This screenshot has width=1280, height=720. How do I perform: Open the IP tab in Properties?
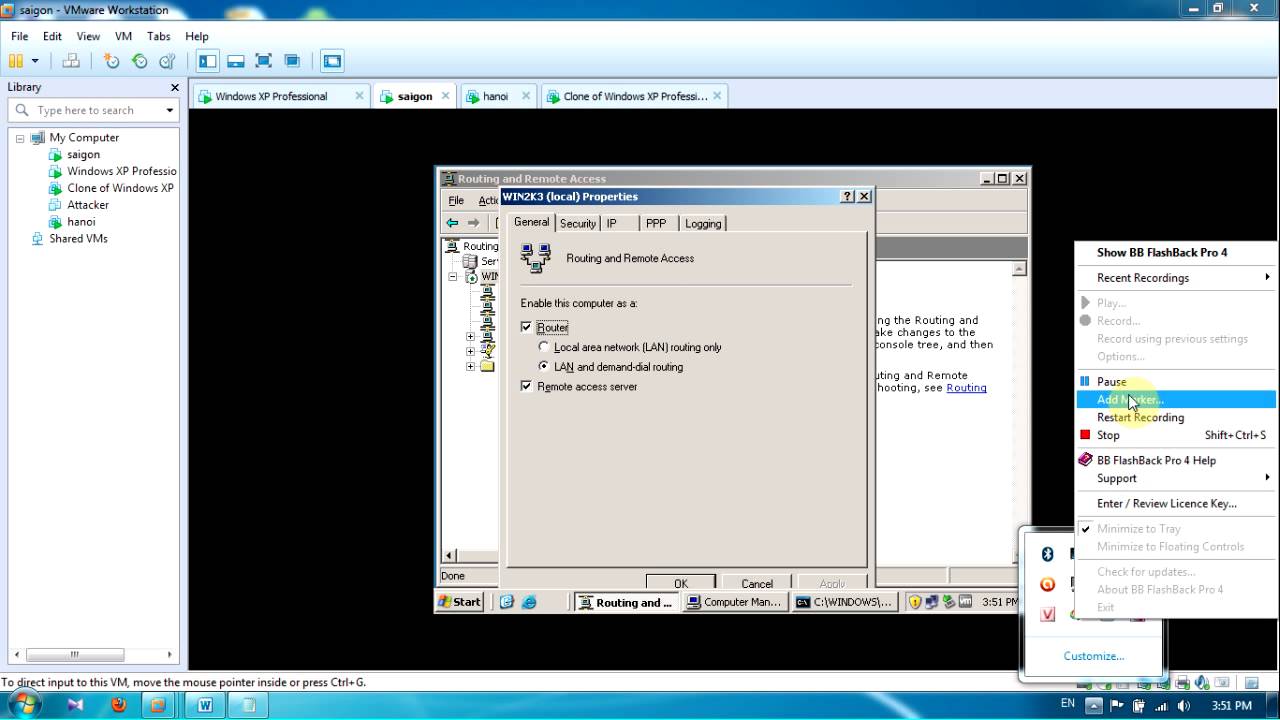[611, 223]
